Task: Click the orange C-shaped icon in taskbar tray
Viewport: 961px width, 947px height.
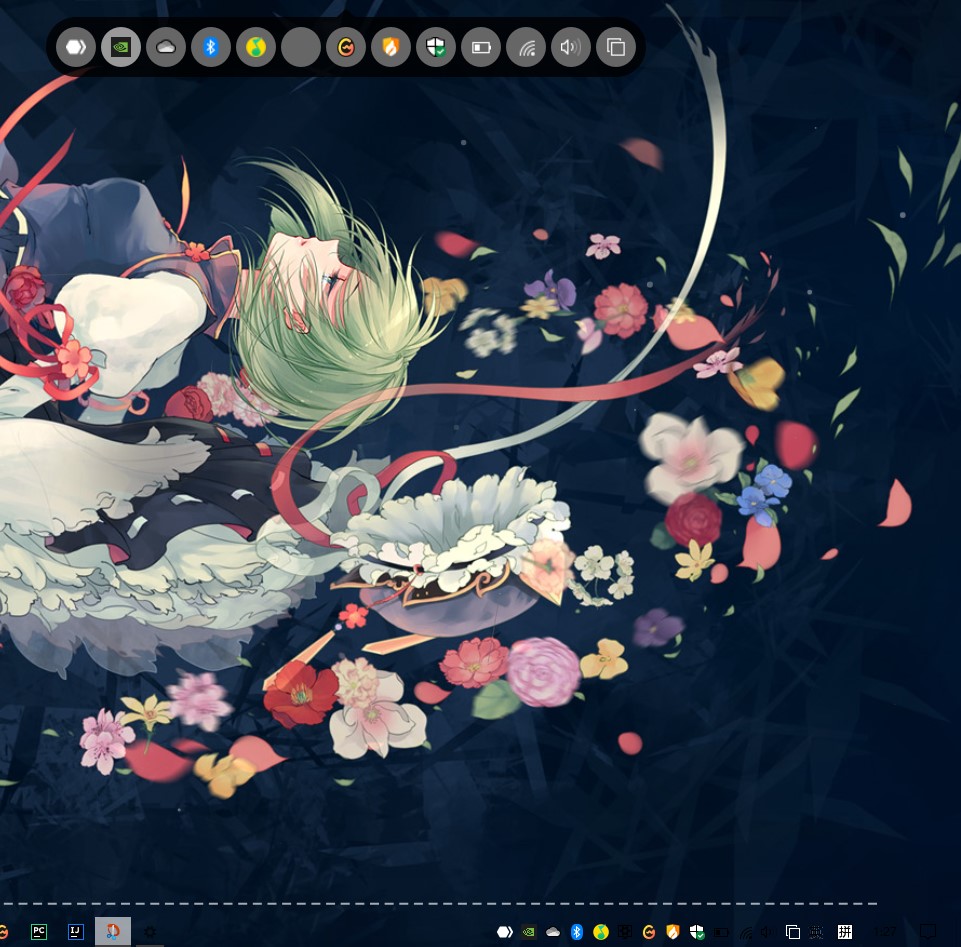Action: (x=649, y=932)
